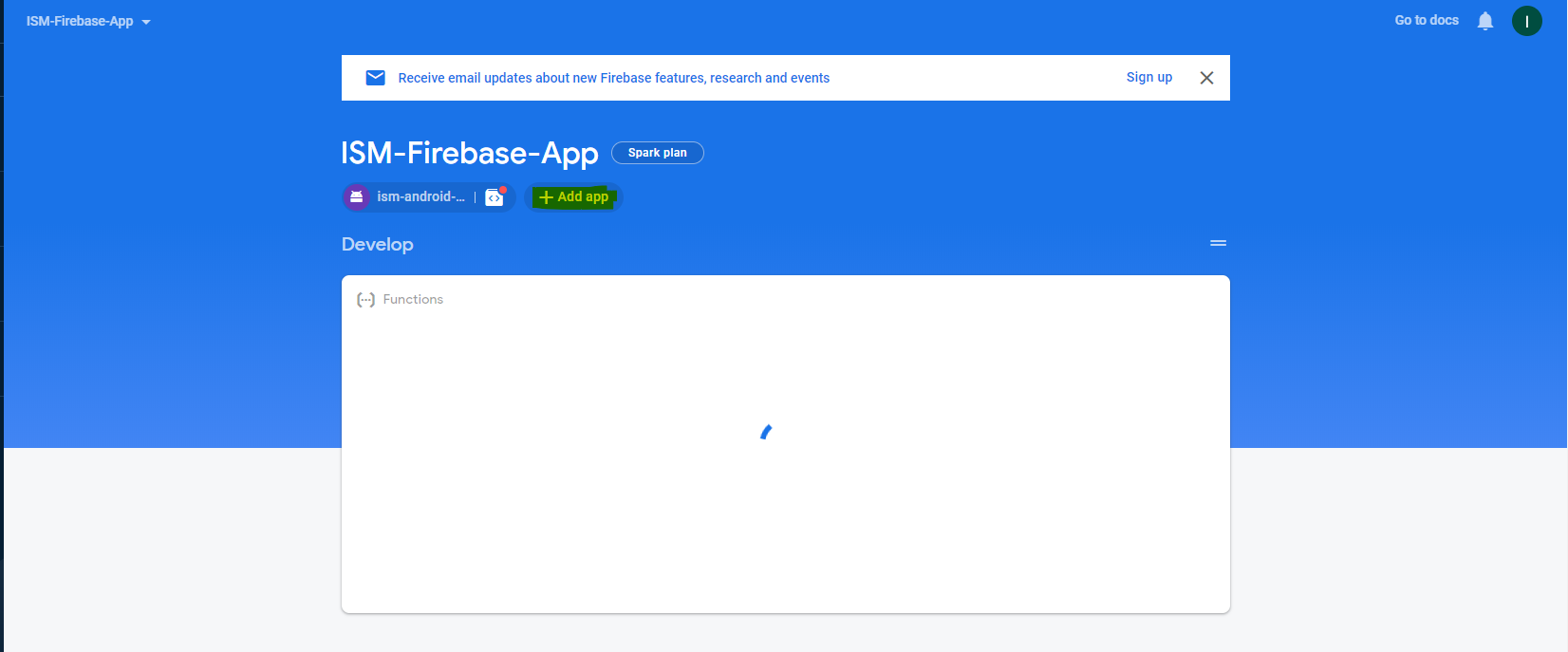
Task: Click the Functions brackets icon
Action: pyautogui.click(x=365, y=299)
